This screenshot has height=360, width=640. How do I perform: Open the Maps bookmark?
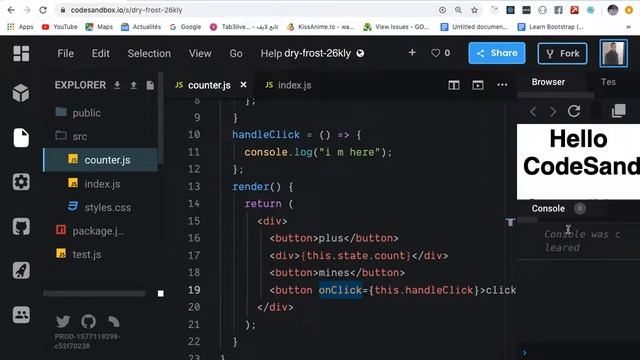(99, 27)
